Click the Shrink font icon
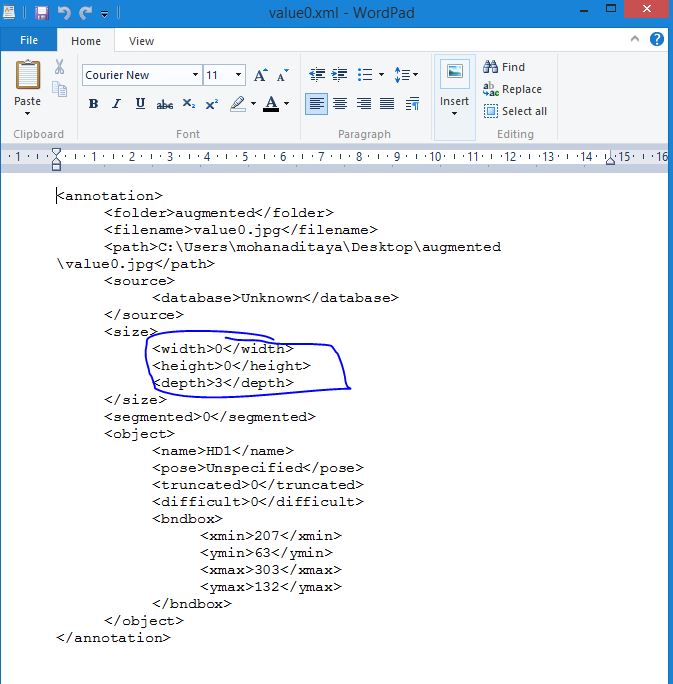673x684 pixels. (283, 75)
